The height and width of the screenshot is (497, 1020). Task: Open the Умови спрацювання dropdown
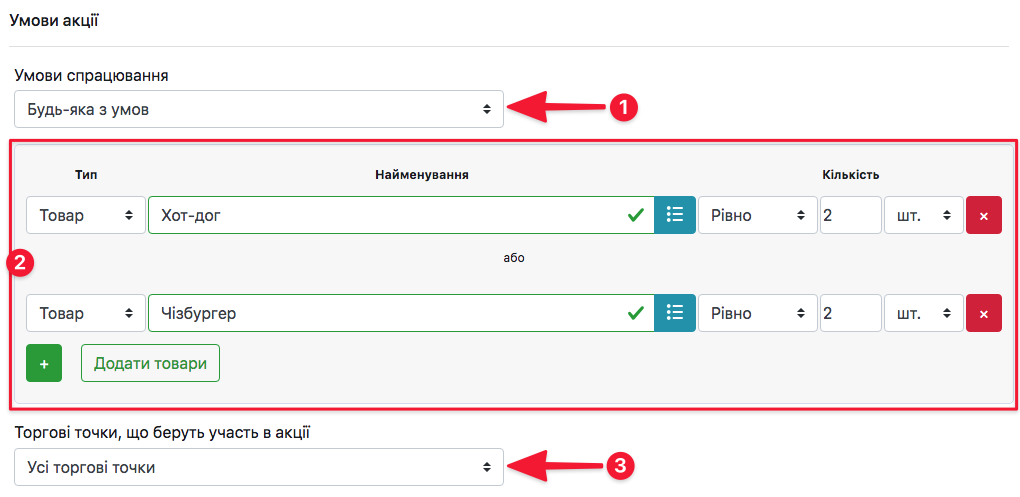click(x=259, y=109)
